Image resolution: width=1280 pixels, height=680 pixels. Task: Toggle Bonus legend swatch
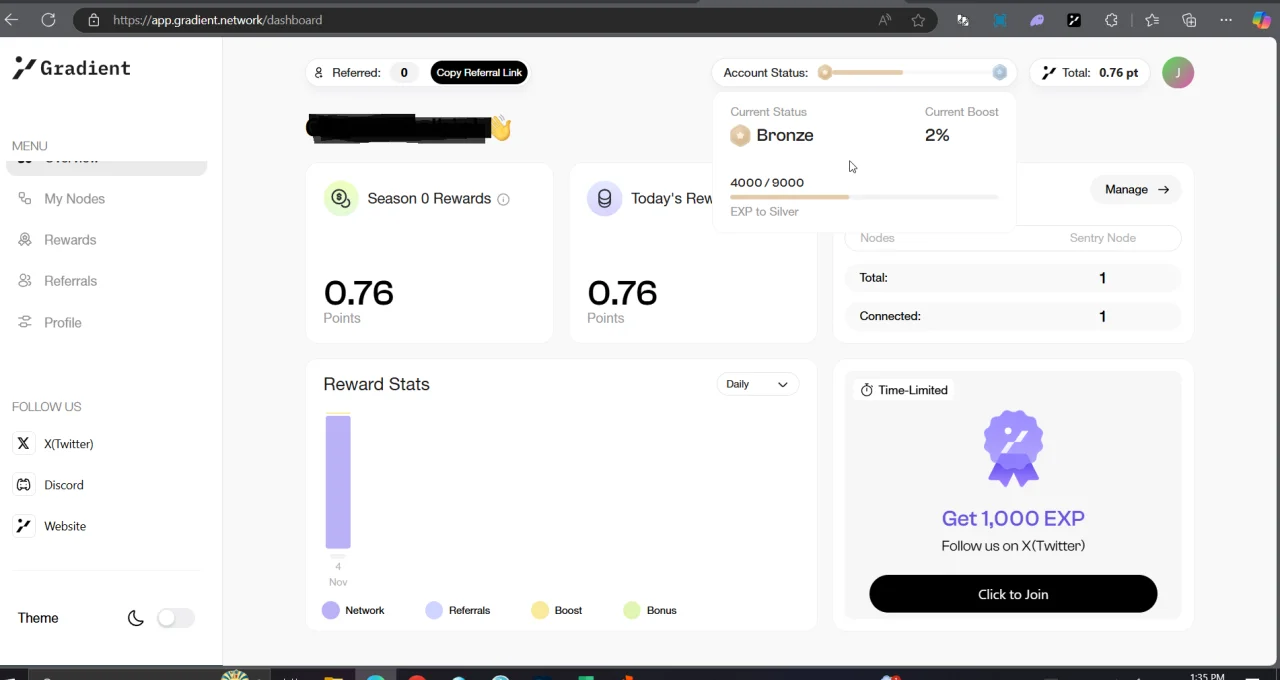(631, 610)
